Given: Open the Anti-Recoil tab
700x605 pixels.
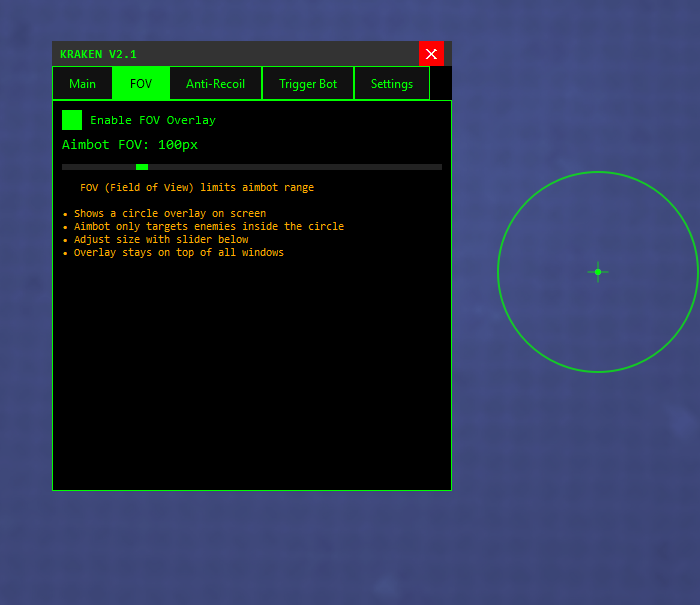Looking at the screenshot, I should click(x=215, y=84).
